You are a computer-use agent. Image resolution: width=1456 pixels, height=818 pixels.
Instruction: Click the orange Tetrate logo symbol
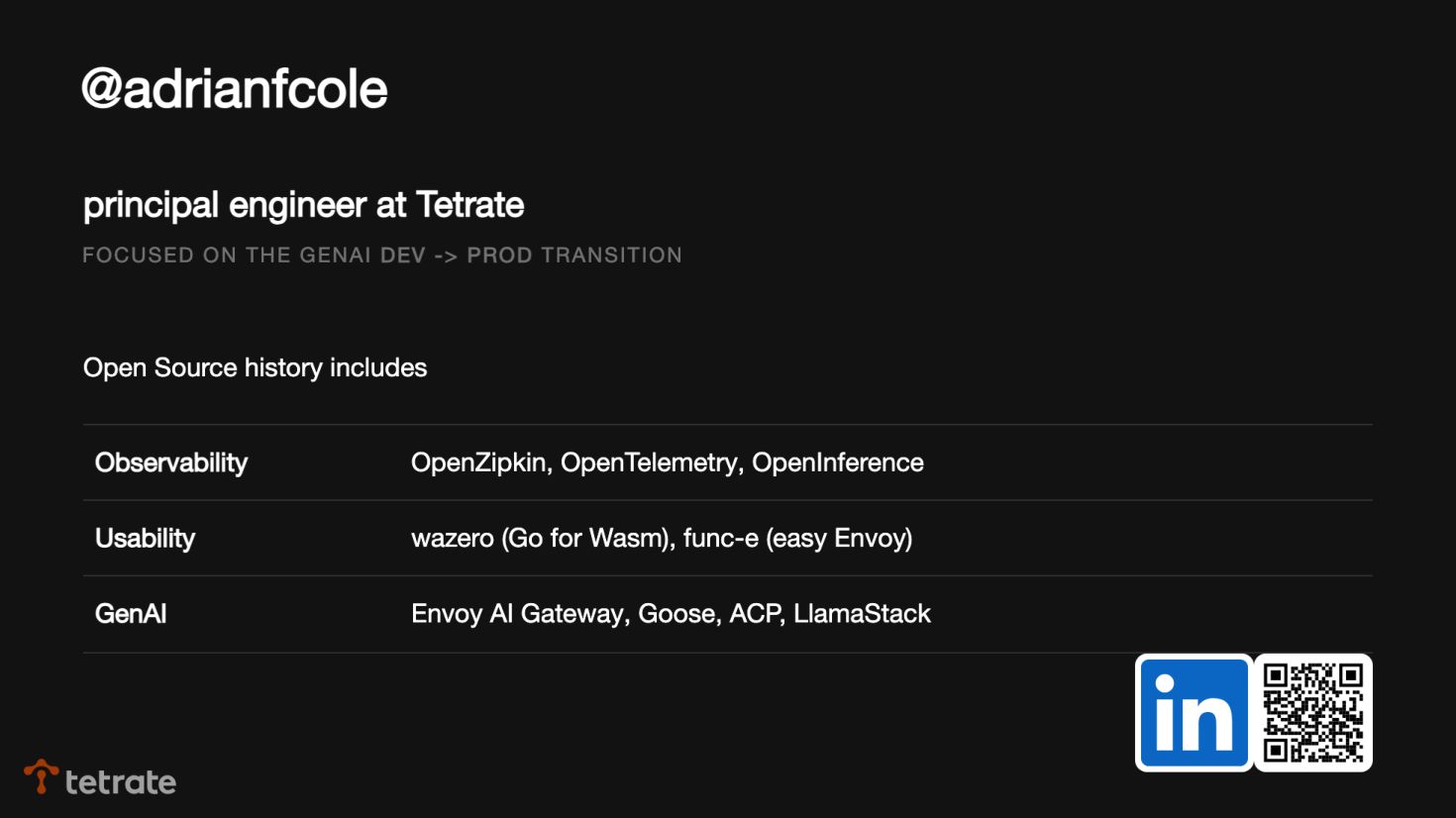point(41,776)
